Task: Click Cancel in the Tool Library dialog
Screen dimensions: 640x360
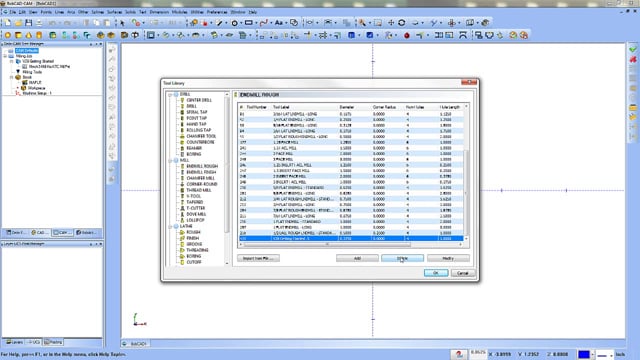Action: [463, 273]
